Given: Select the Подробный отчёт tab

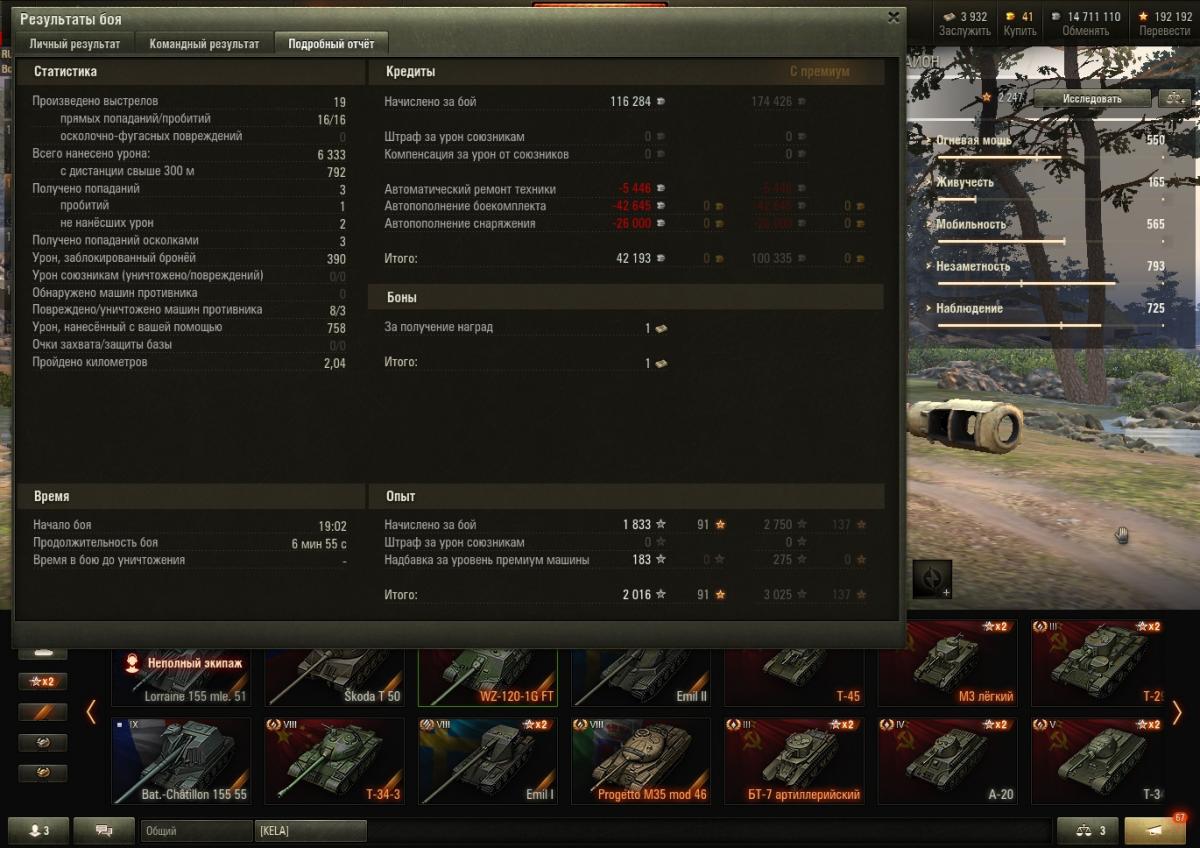Looking at the screenshot, I should pyautogui.click(x=331, y=44).
